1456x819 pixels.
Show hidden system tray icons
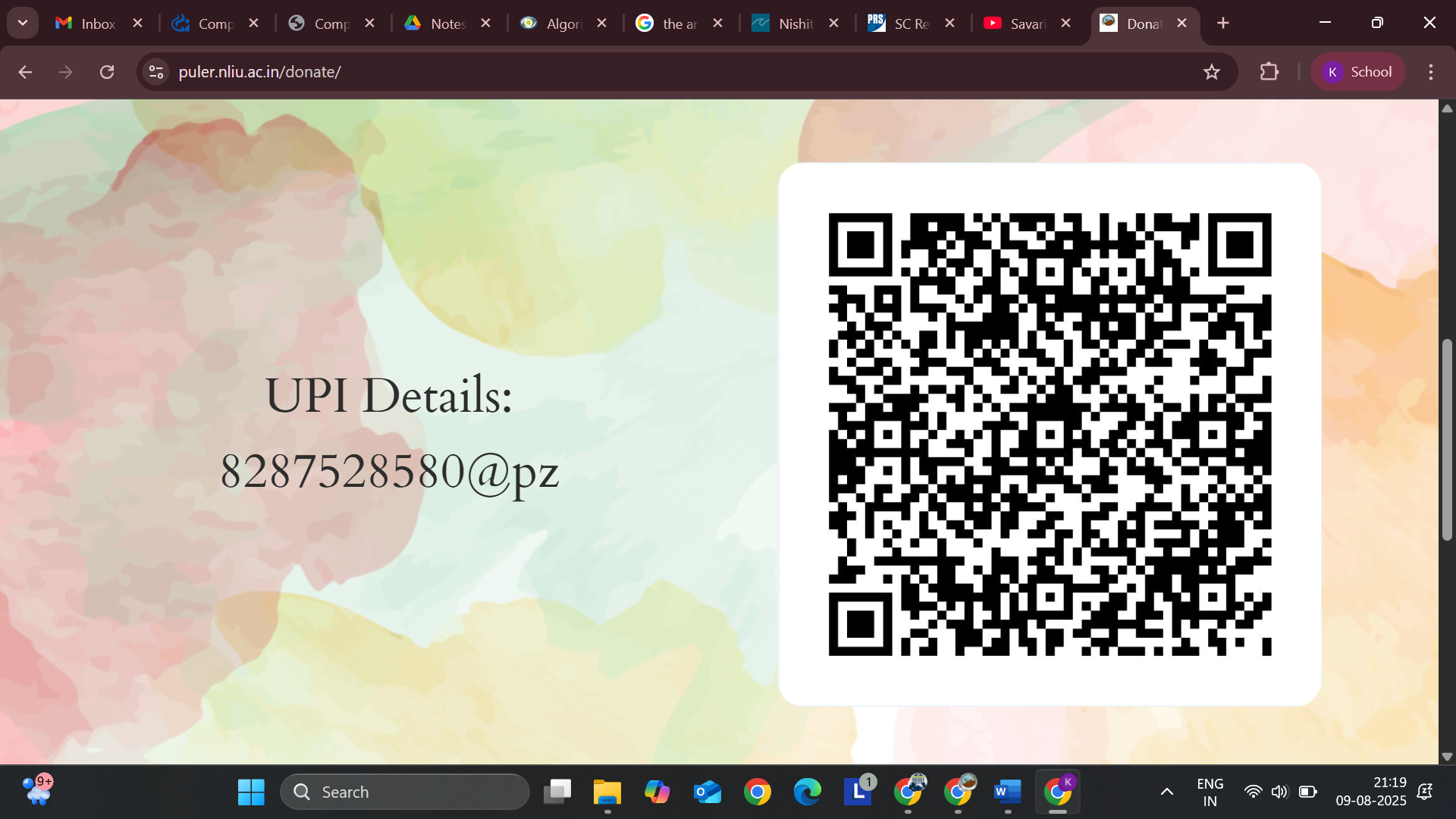[1166, 792]
